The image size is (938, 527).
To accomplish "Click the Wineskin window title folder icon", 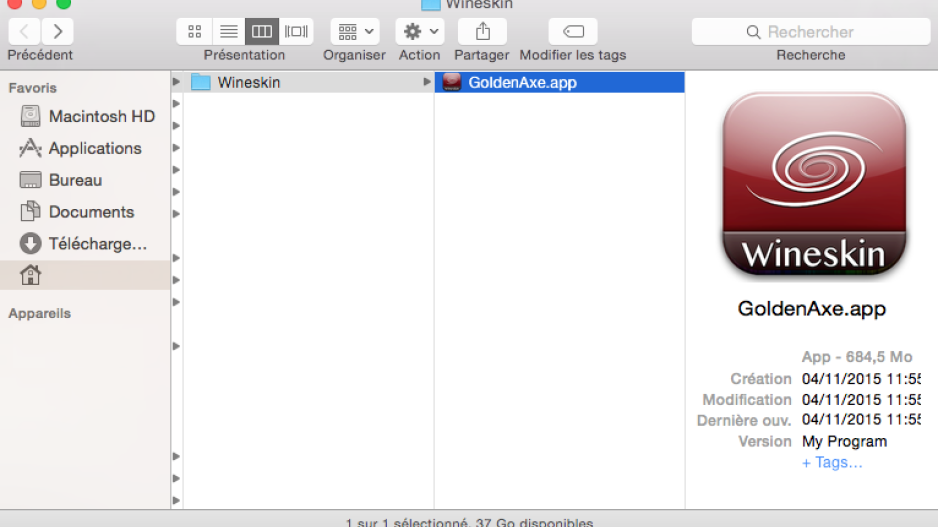I will (431, 5).
